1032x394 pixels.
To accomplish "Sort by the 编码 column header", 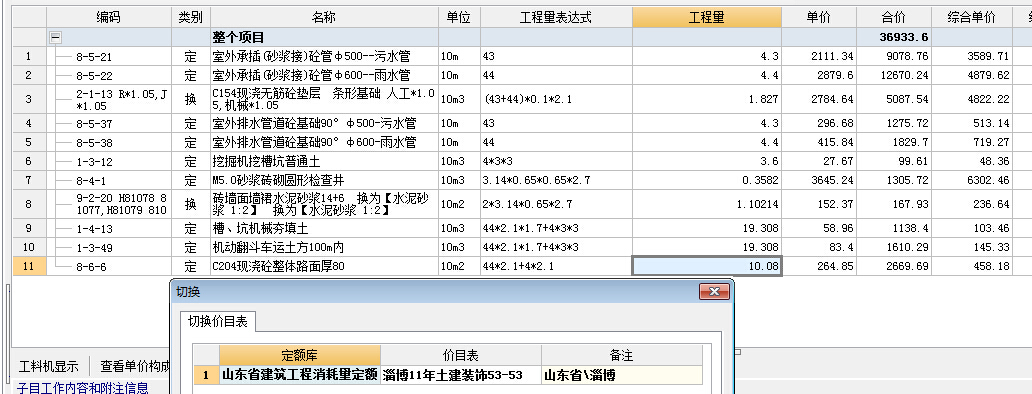I will point(109,18).
